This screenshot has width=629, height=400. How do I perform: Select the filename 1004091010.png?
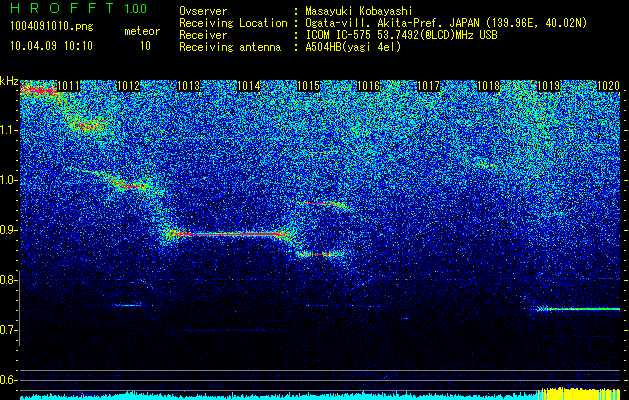[52, 27]
